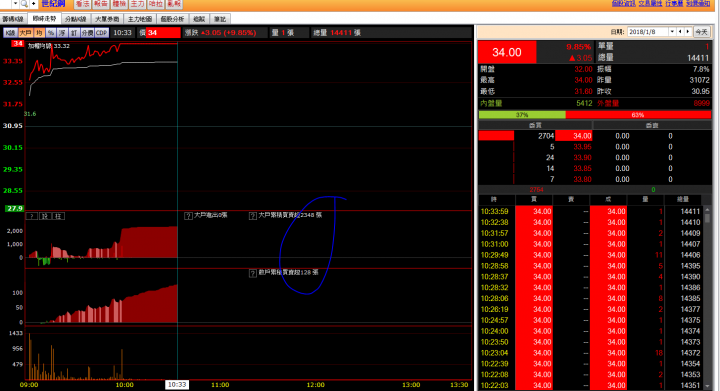Viewport: 720px width, 391px height.
Task: Toggle the 均 average line button
Action: (x=39, y=33)
